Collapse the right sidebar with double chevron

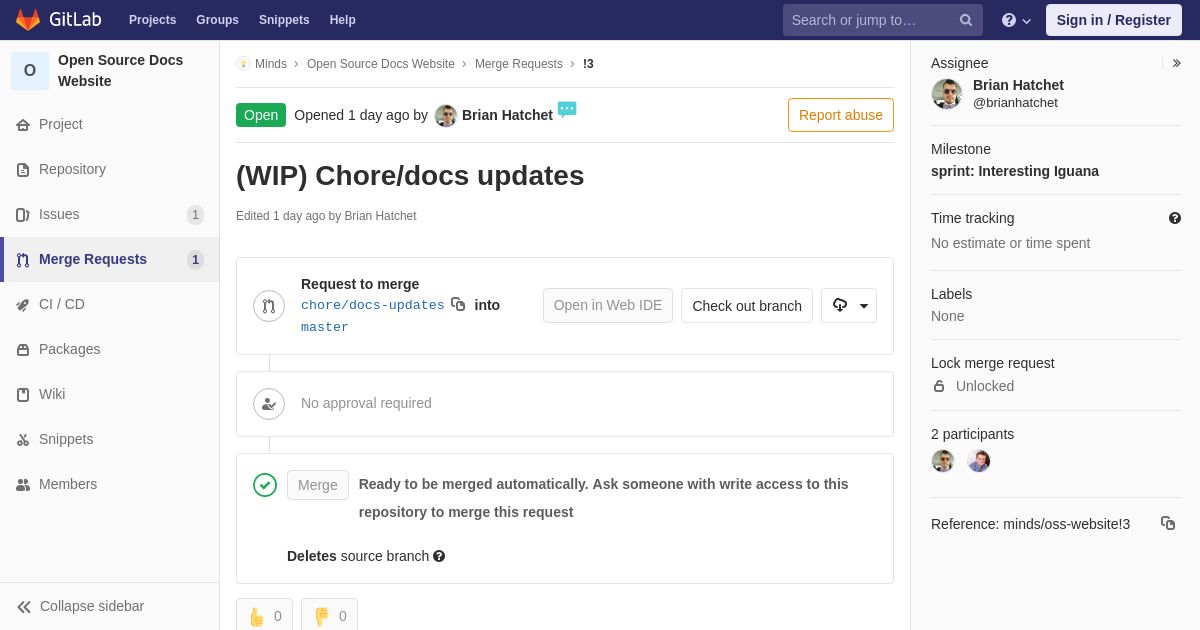(x=1176, y=63)
